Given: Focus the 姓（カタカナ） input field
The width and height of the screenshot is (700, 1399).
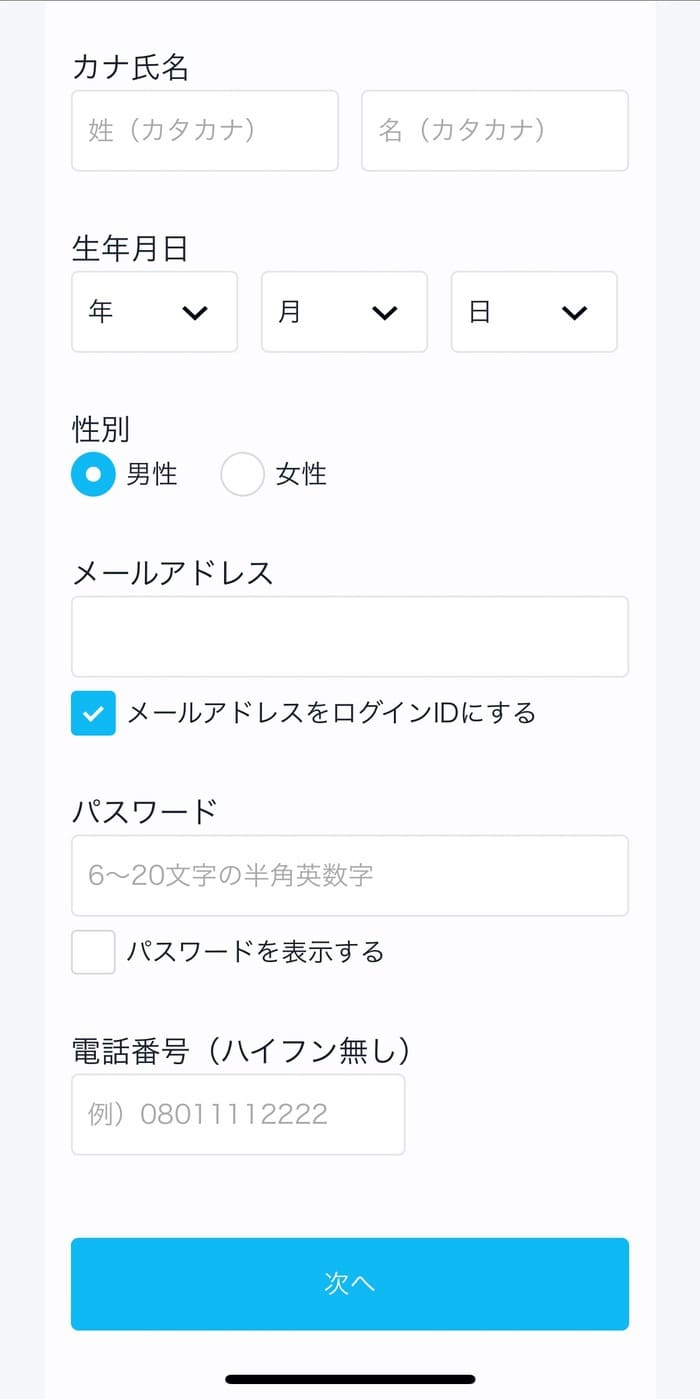Looking at the screenshot, I should coord(205,131).
